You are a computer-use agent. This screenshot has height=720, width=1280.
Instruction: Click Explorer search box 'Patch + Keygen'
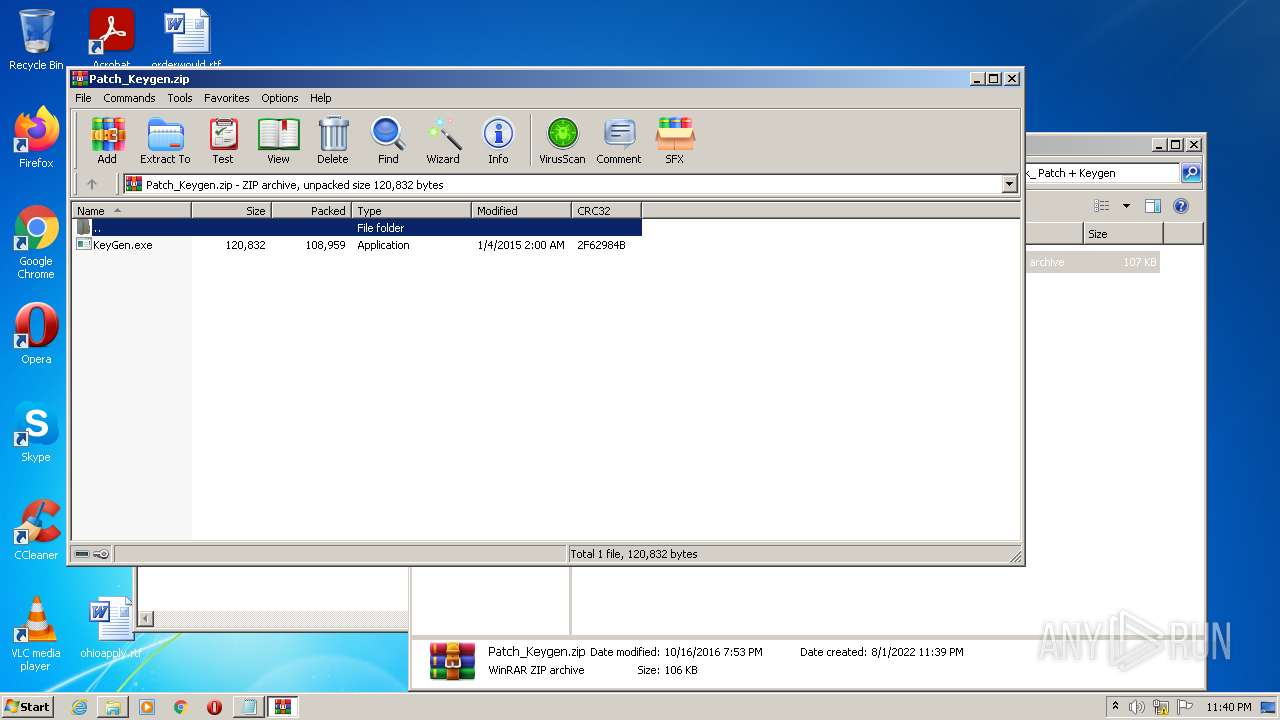[x=1103, y=173]
